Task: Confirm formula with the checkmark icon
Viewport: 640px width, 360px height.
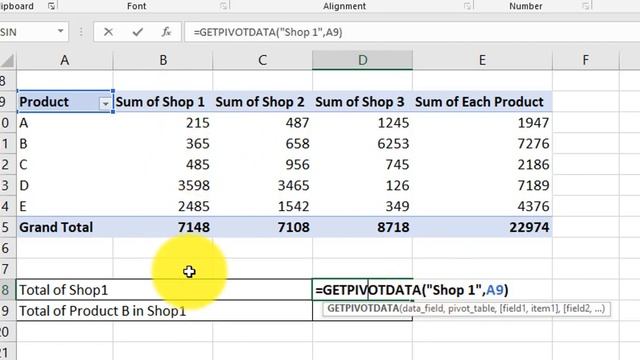Action: click(x=138, y=32)
